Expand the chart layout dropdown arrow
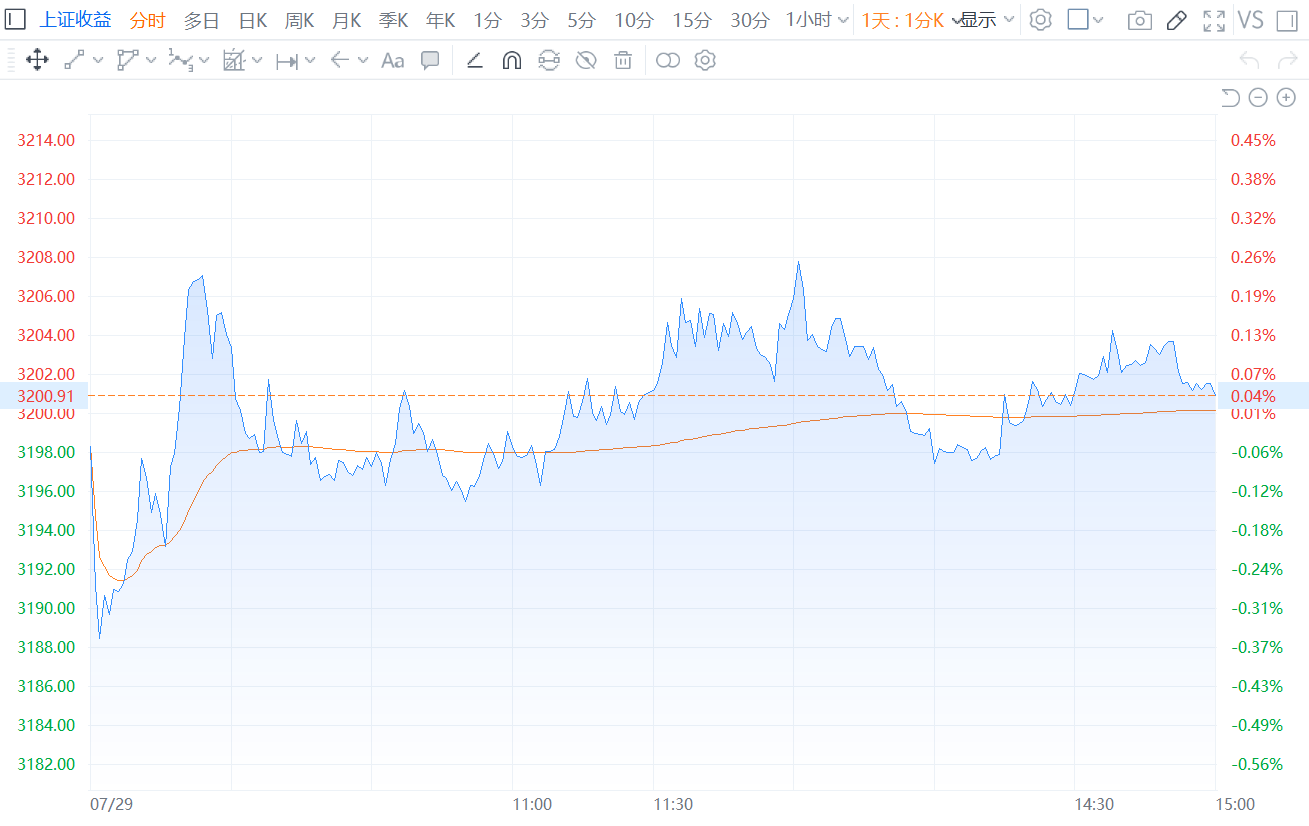 (1099, 20)
